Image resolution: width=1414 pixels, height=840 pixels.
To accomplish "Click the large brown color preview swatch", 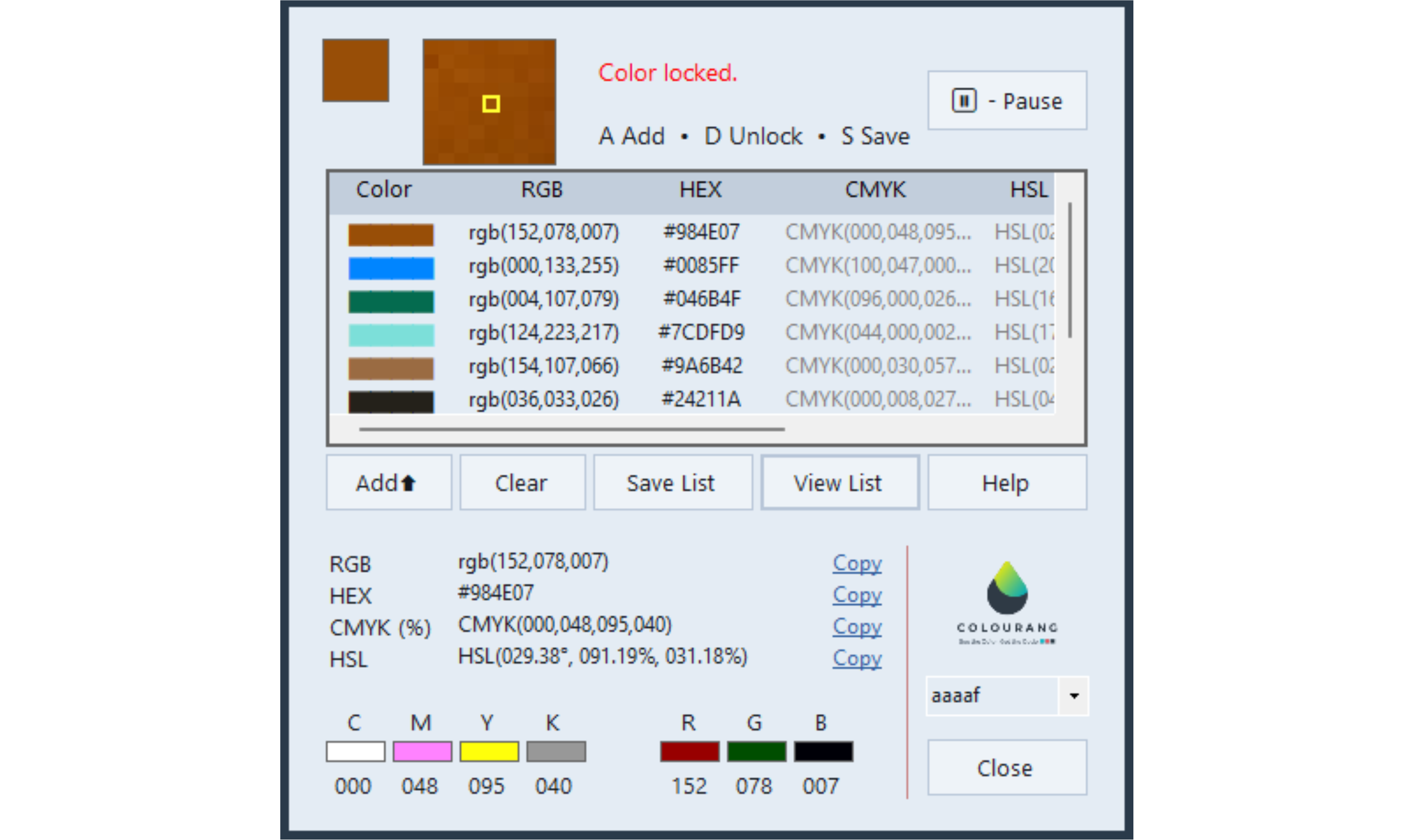I will 355,70.
